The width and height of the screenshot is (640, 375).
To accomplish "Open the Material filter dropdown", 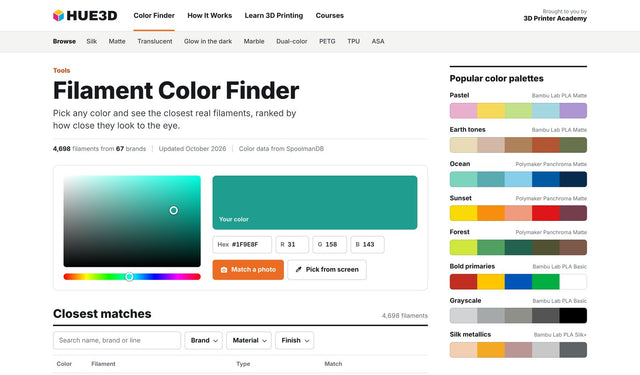I will 249,340.
